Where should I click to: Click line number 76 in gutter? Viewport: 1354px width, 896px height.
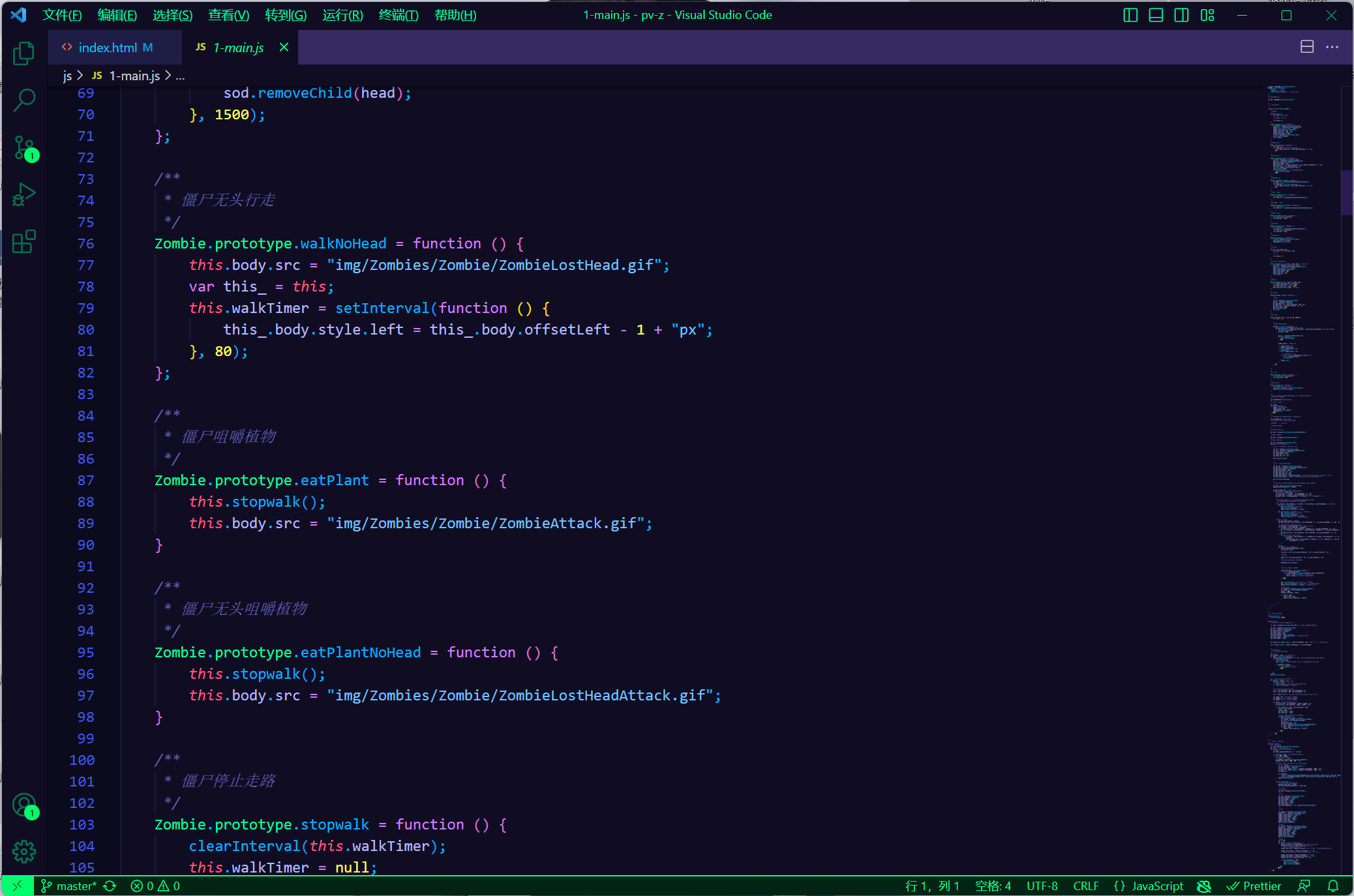(85, 243)
